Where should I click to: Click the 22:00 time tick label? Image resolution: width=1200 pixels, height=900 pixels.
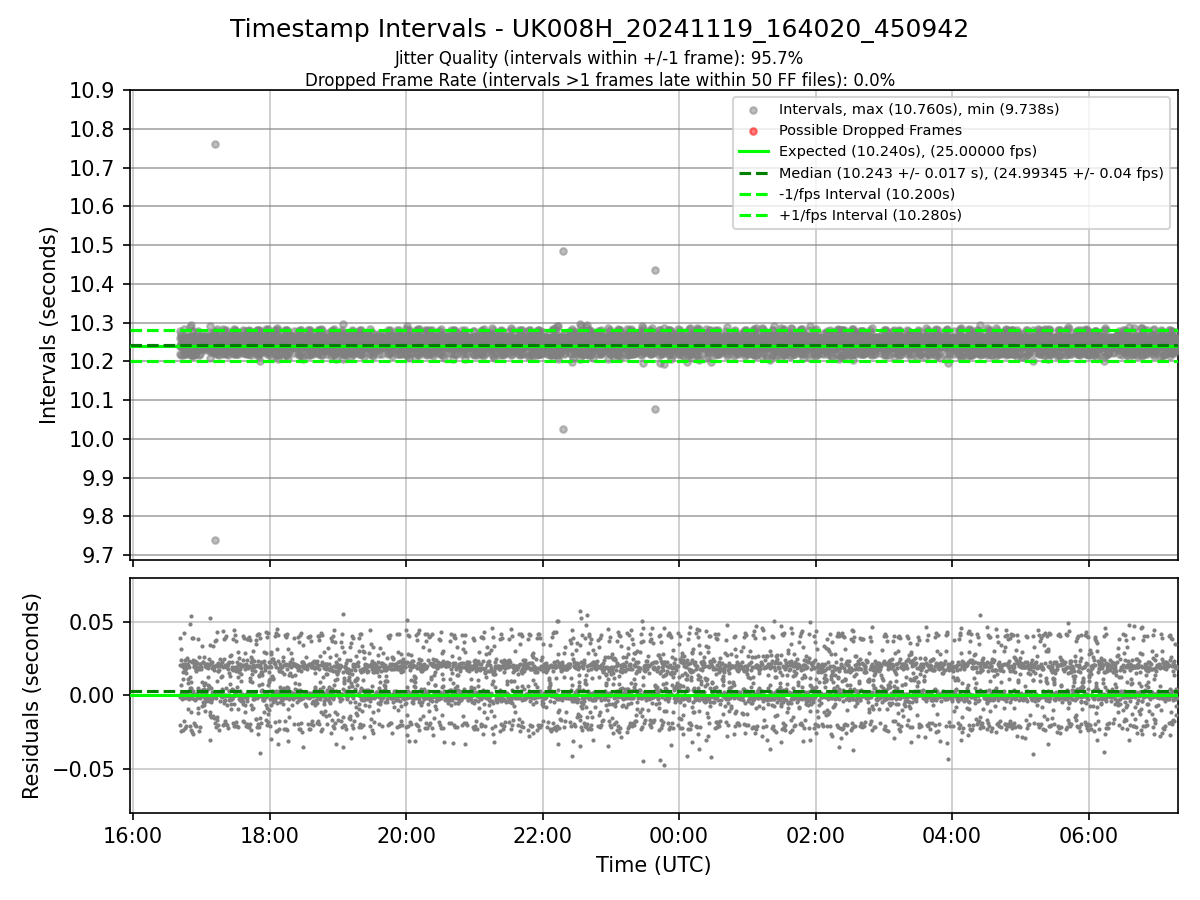(x=542, y=836)
